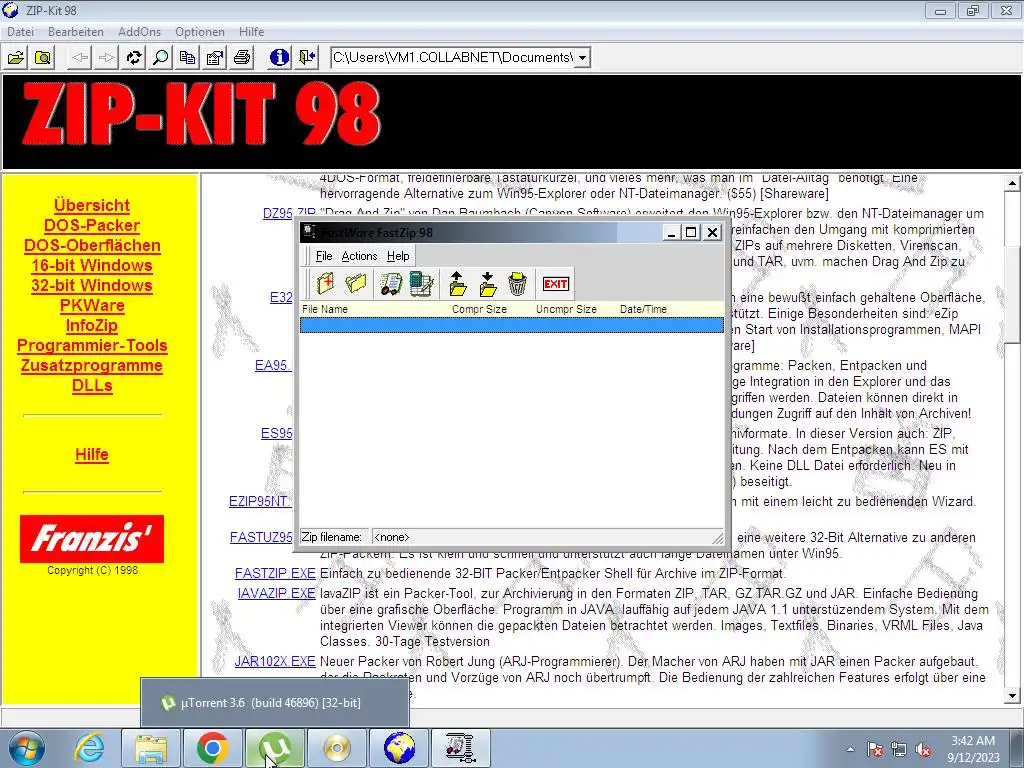
Task: Click the red EXIT button in FastZip
Action: tap(556, 284)
